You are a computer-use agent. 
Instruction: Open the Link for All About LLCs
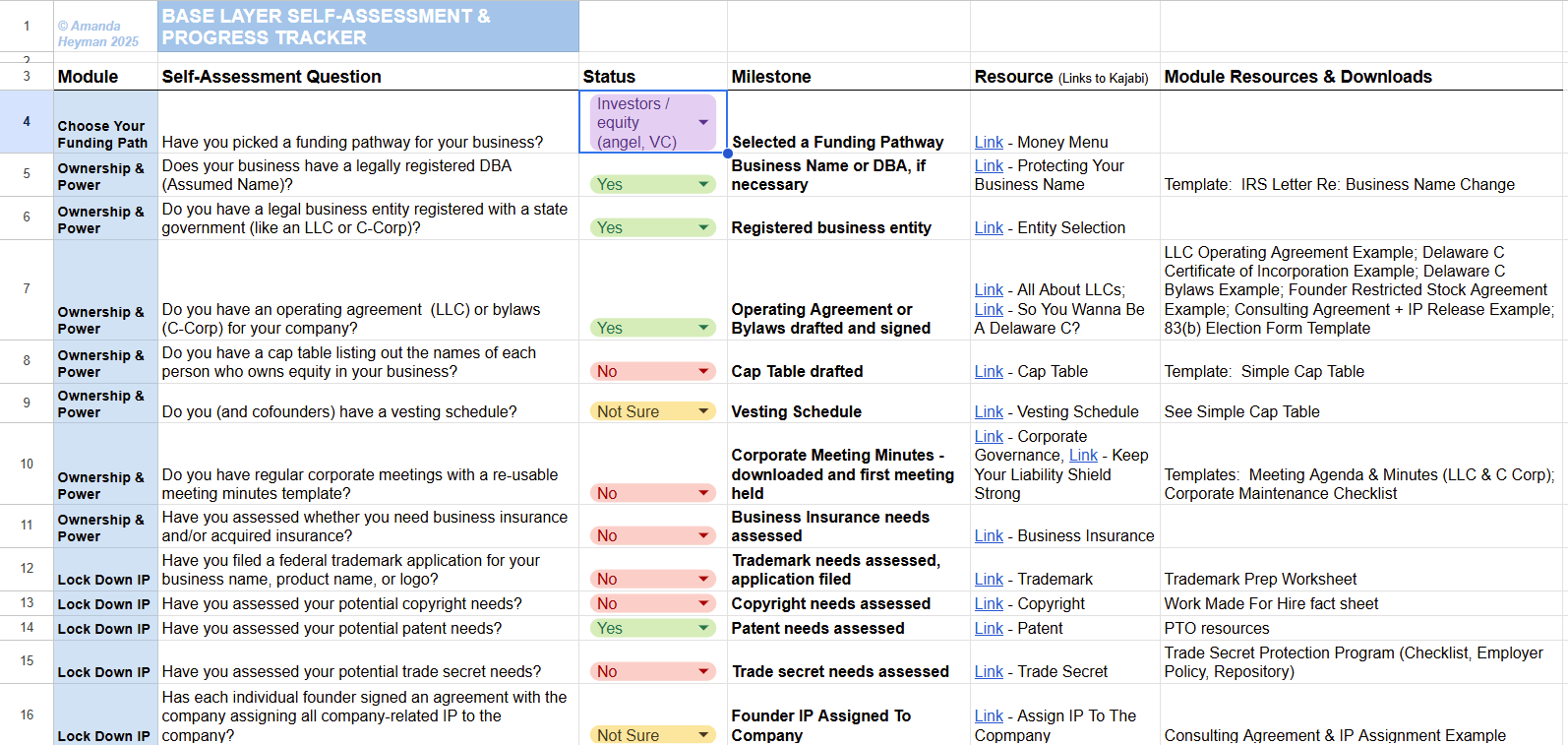989,290
